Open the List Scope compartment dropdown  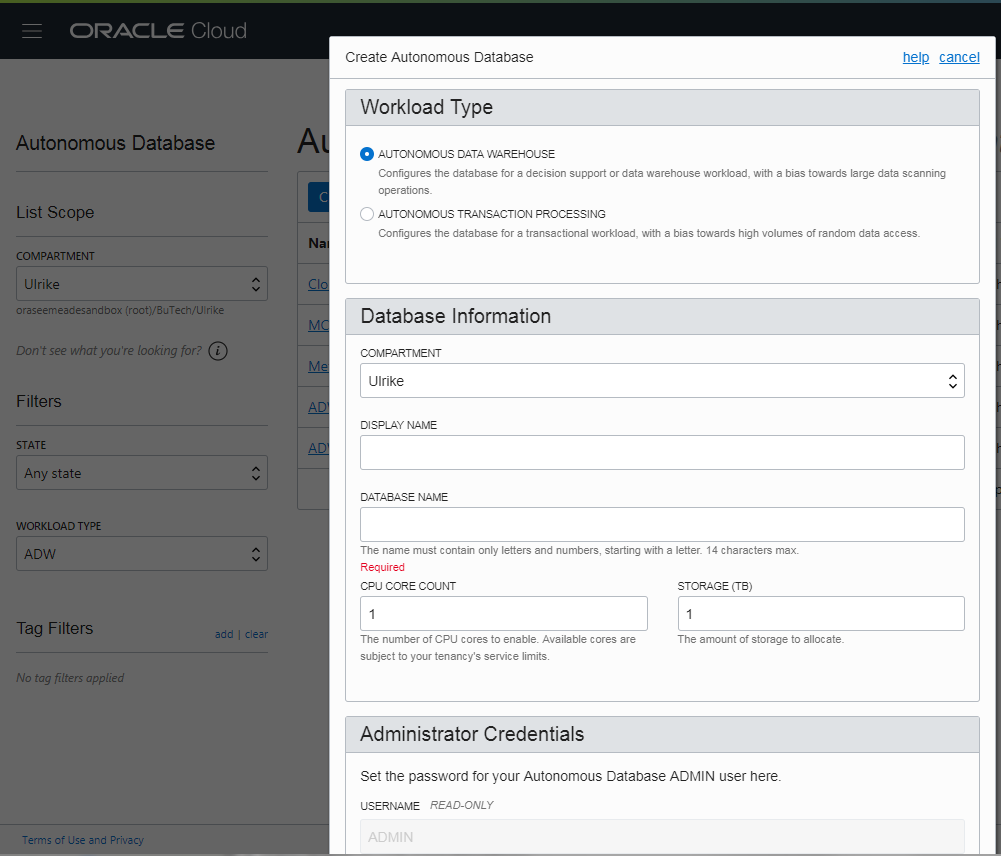(x=142, y=284)
